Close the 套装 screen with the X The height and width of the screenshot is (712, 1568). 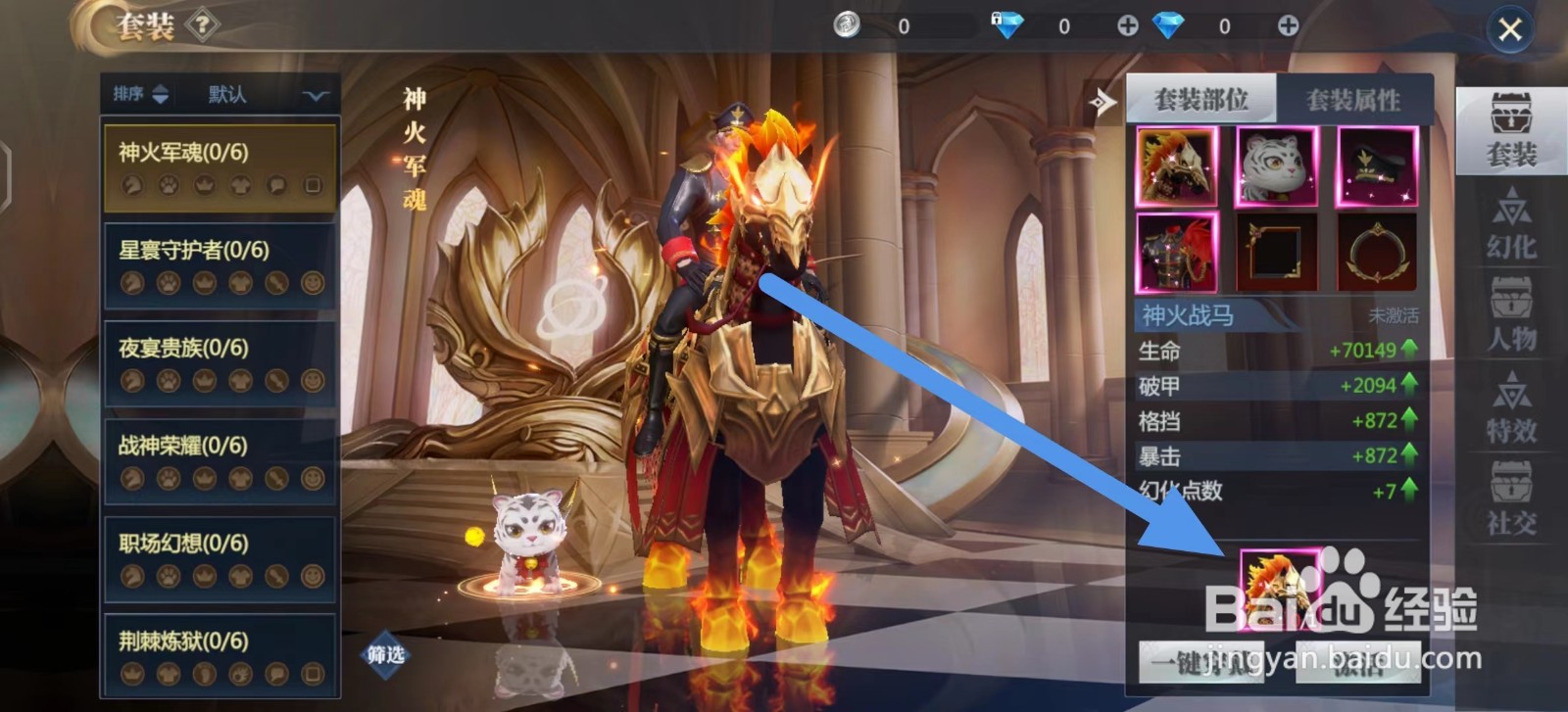(x=1510, y=29)
